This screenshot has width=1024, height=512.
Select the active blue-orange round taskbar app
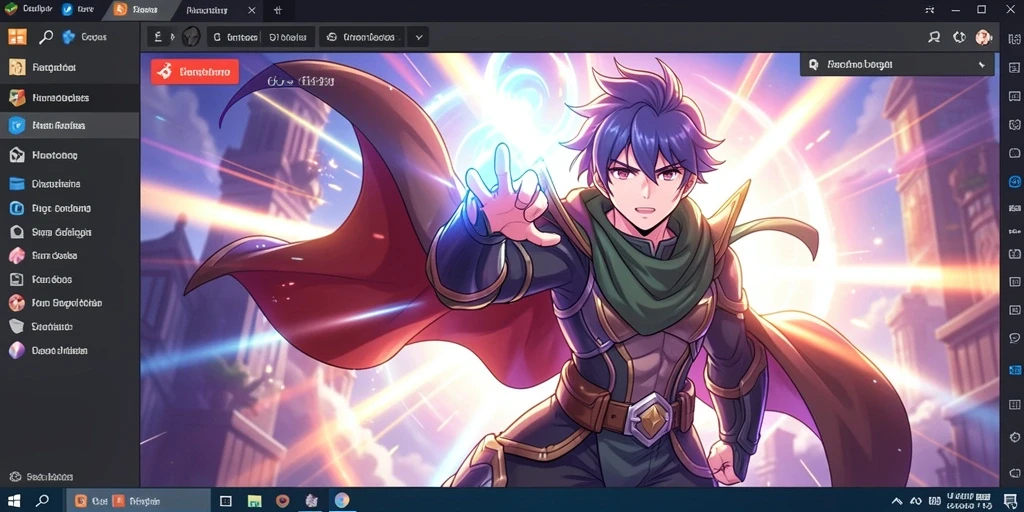tap(342, 500)
